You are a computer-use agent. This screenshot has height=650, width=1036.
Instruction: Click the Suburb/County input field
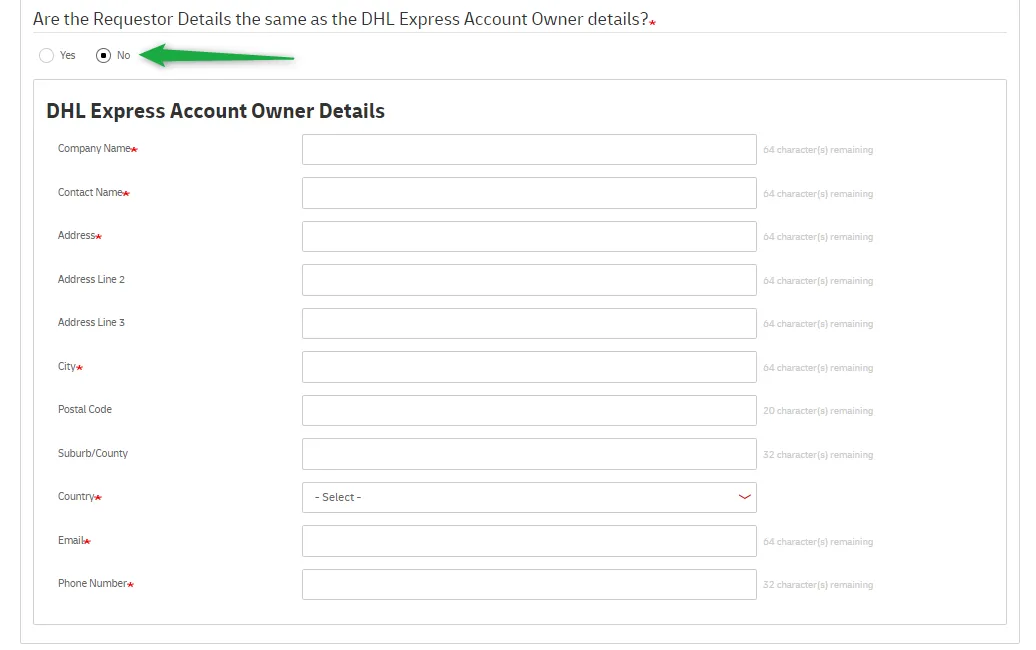[529, 453]
